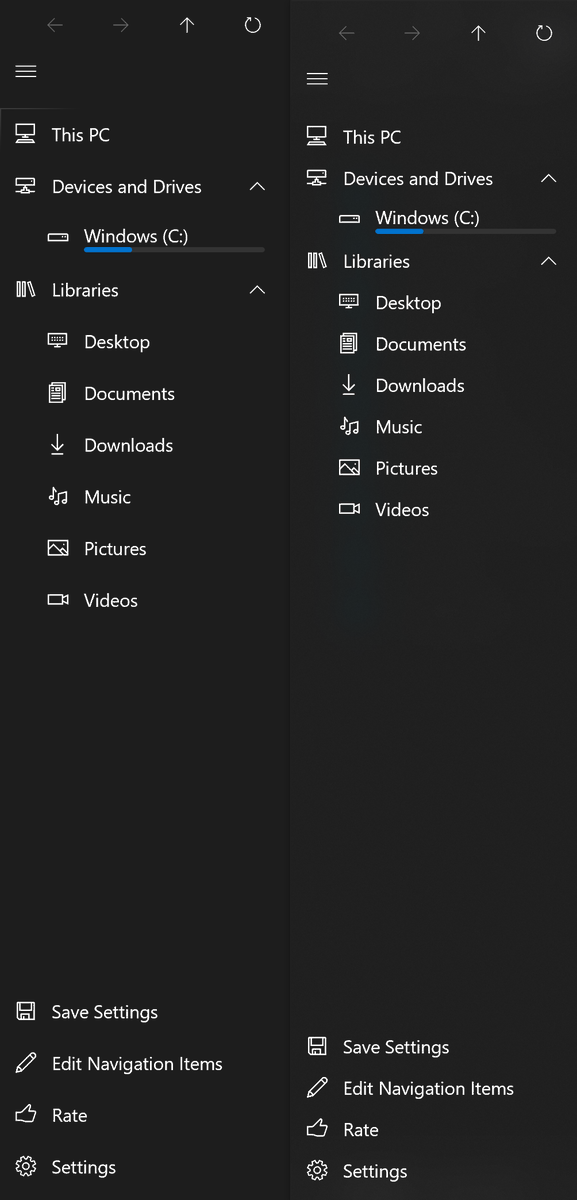Click the forward arrow in the right panel
The width and height of the screenshot is (577, 1200).
[x=412, y=33]
